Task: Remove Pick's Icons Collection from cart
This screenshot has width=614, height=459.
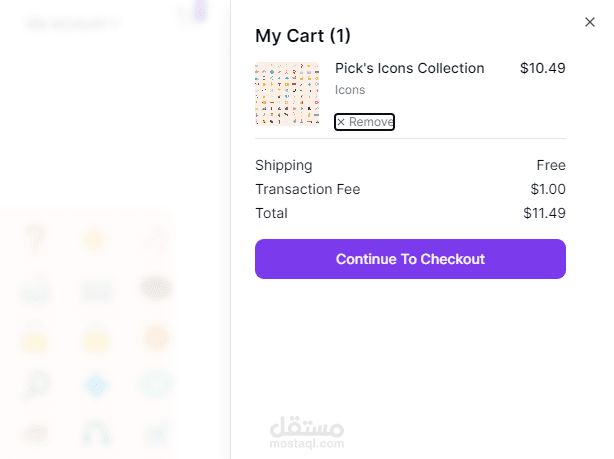Action: 364,122
